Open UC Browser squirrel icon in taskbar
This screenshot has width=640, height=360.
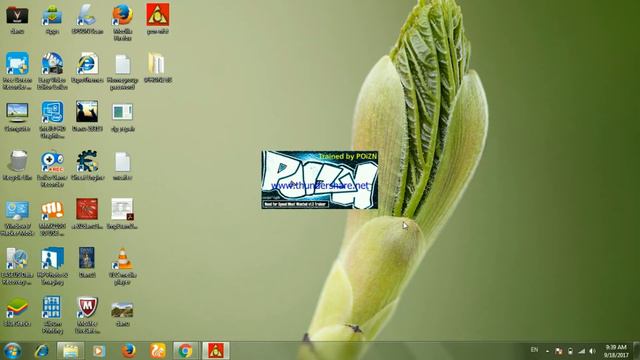(x=158, y=351)
